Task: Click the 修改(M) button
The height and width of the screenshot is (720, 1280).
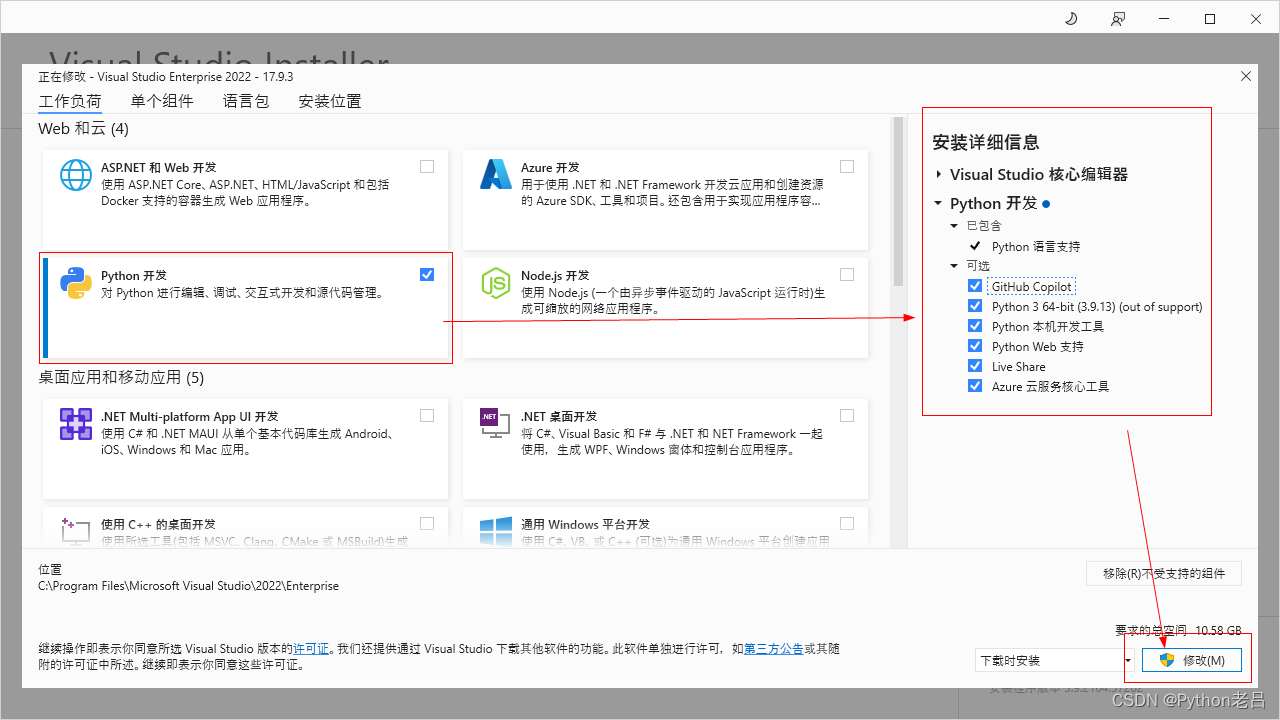Action: 1191,660
